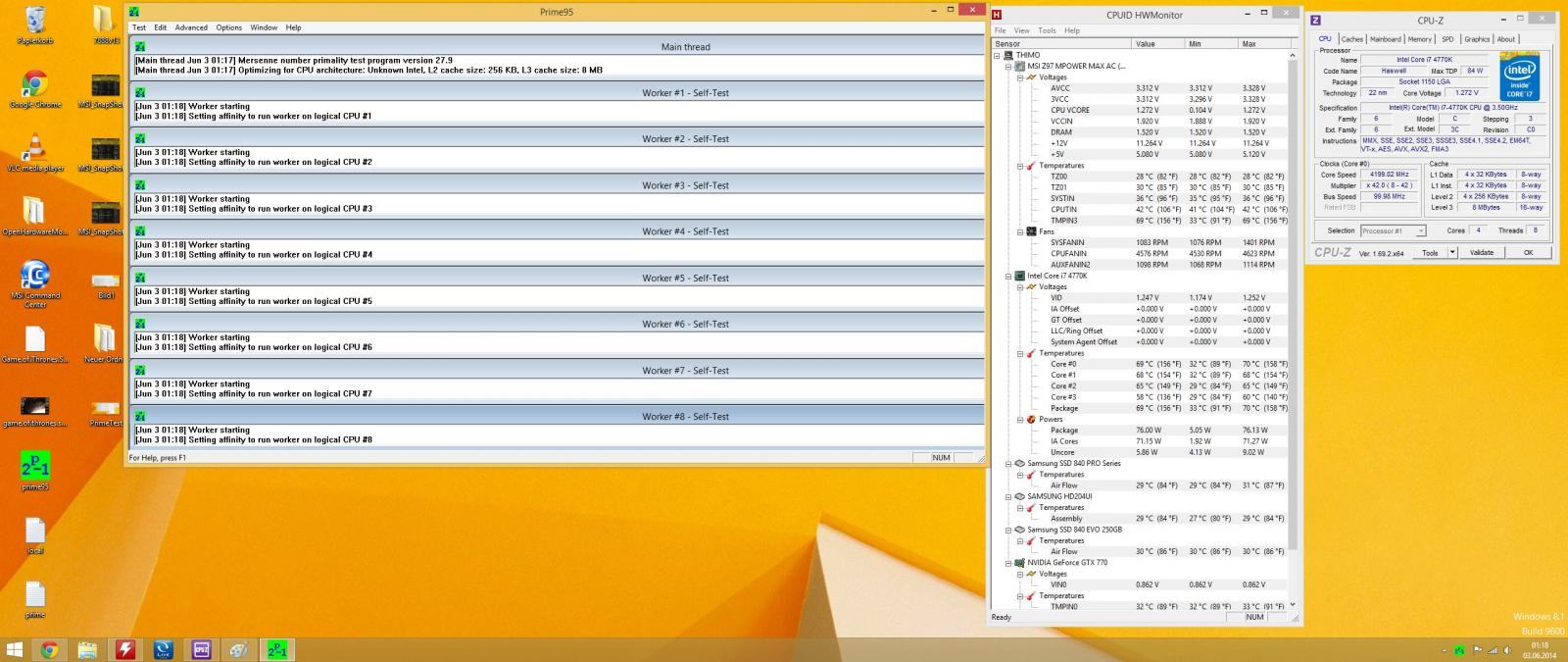Open the Tools dropdown arrow in CPU-Z
Image resolution: width=1568 pixels, height=662 pixels.
[1452, 252]
